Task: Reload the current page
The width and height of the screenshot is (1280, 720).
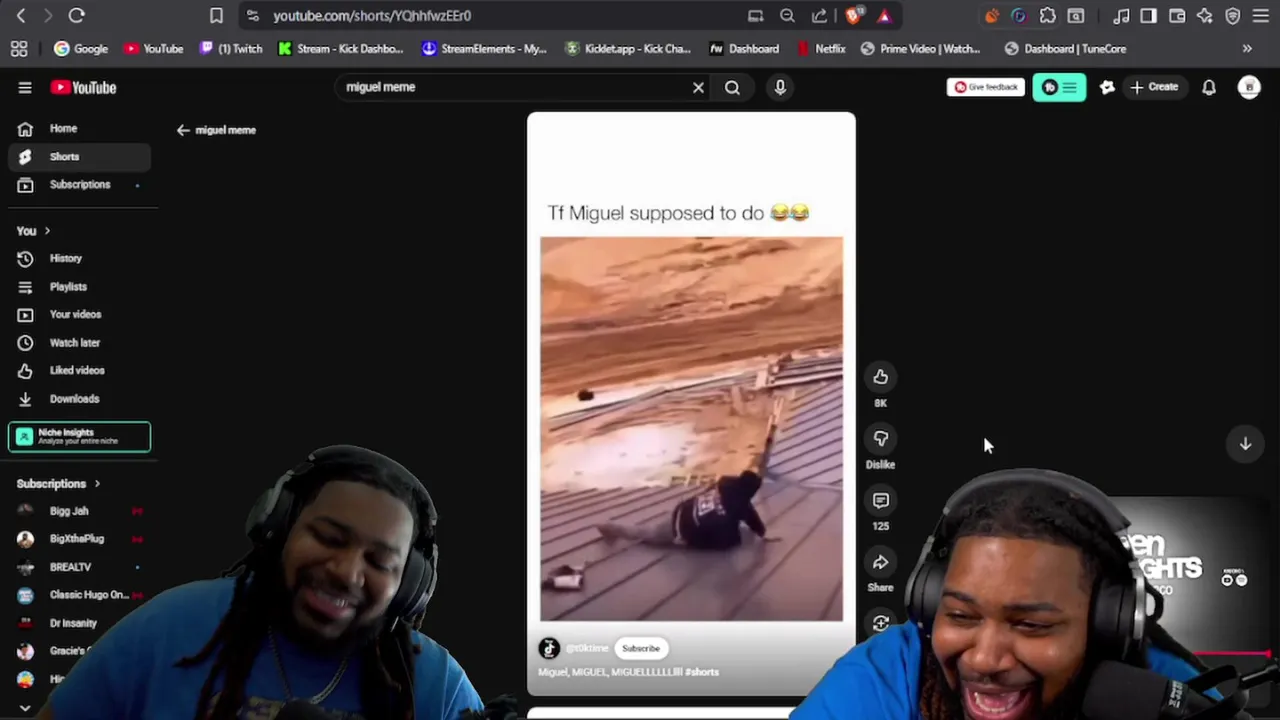Action: (x=76, y=15)
